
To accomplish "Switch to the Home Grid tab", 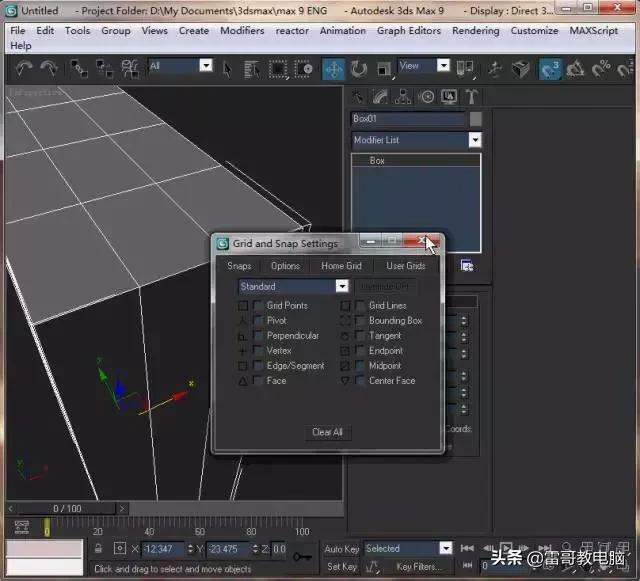I will [x=341, y=266].
